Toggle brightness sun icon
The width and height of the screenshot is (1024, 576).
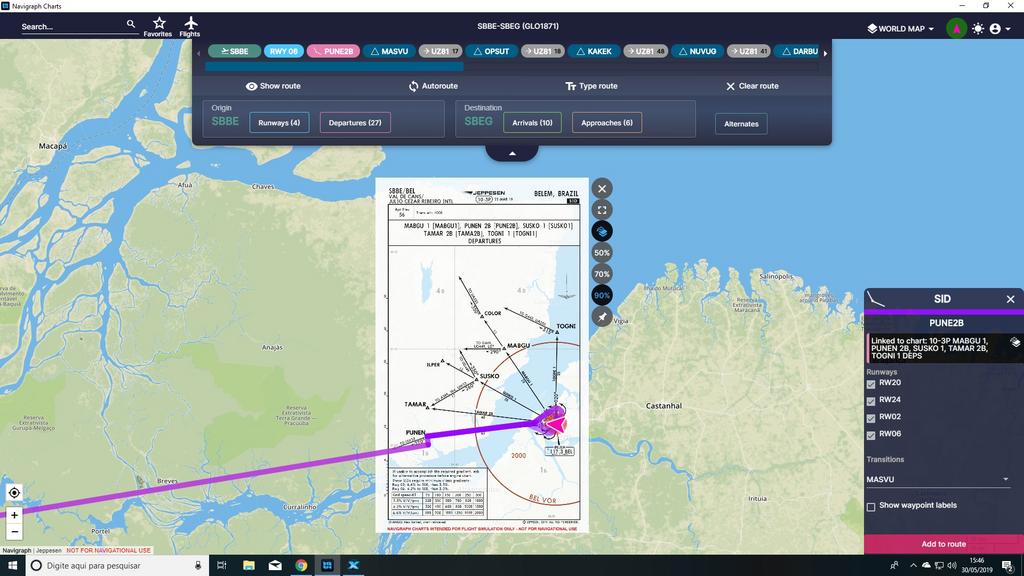[978, 29]
